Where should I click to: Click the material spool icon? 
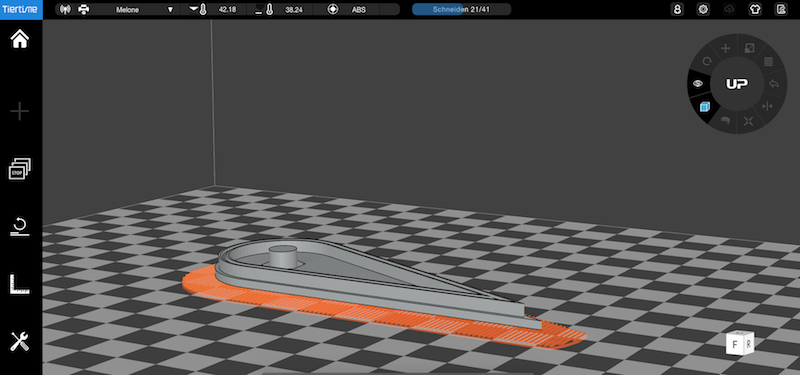[333, 9]
